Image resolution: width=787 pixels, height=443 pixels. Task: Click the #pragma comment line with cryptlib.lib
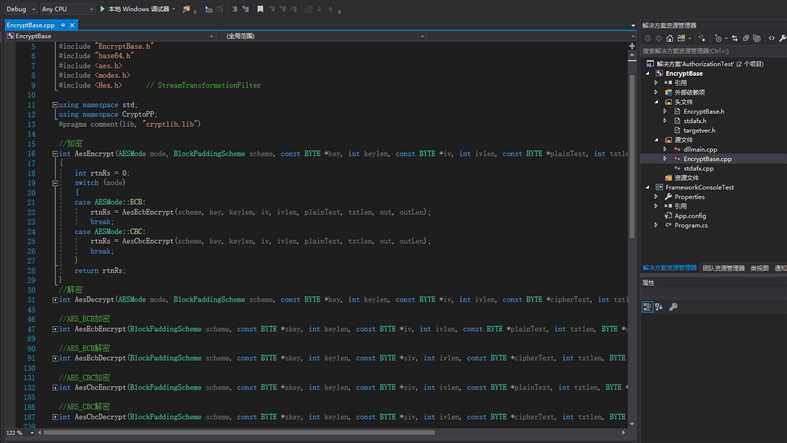129,124
